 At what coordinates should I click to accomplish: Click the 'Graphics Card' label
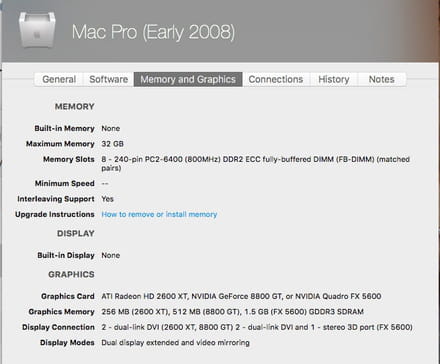(x=68, y=296)
